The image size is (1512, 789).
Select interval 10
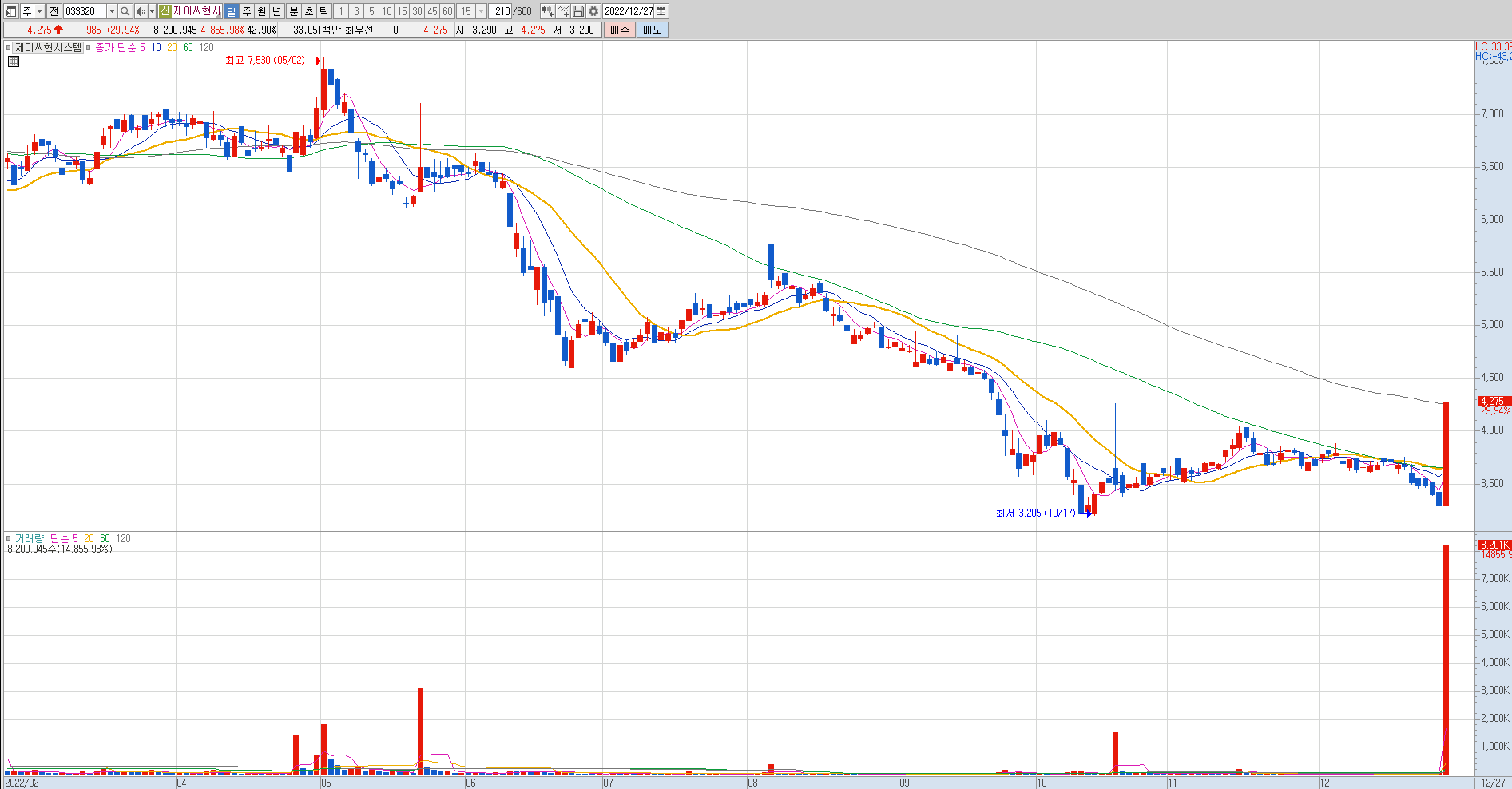pyautogui.click(x=387, y=11)
